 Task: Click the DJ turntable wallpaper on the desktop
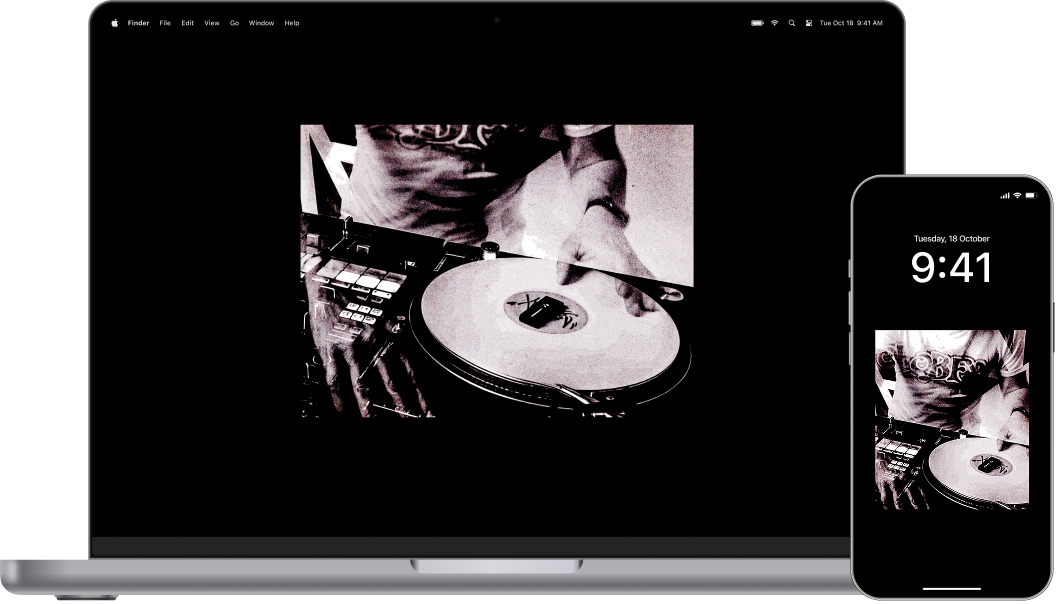497,273
